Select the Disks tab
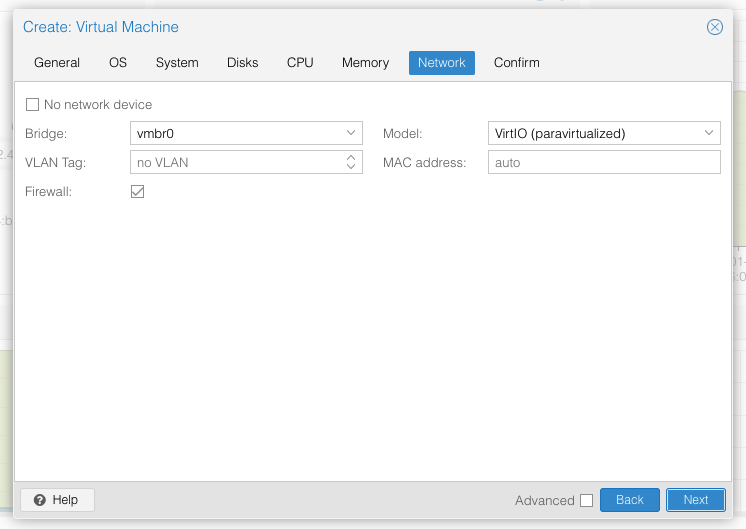The height and width of the screenshot is (529, 746). (243, 63)
